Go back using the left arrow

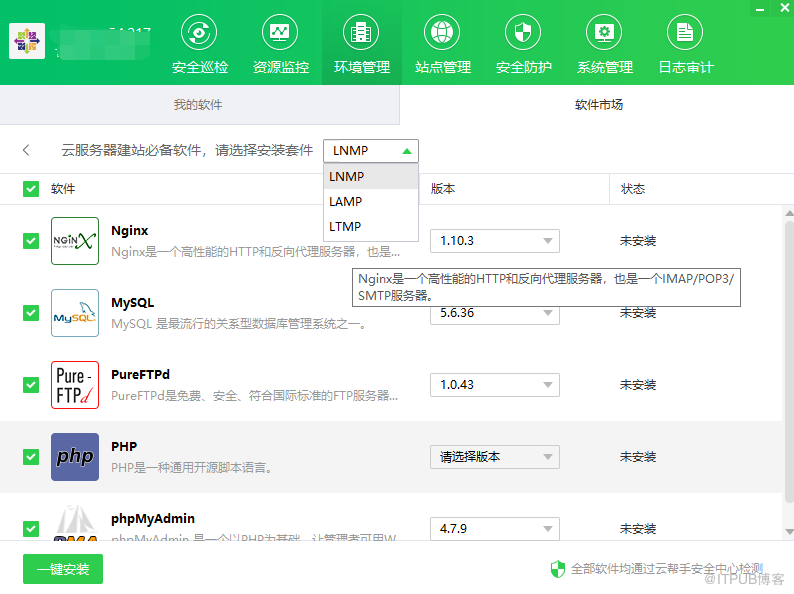[x=26, y=151]
